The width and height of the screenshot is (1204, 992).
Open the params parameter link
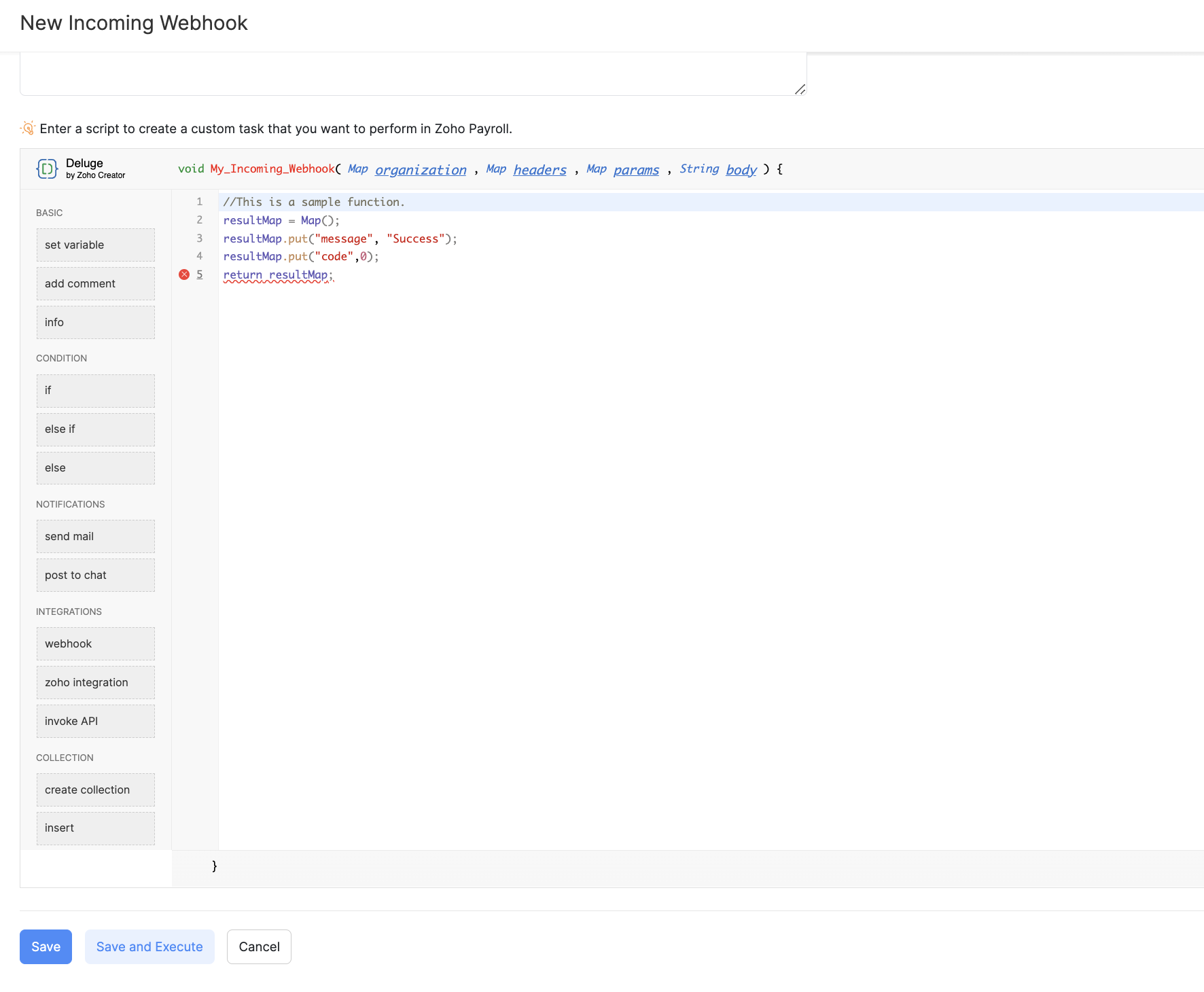[636, 170]
